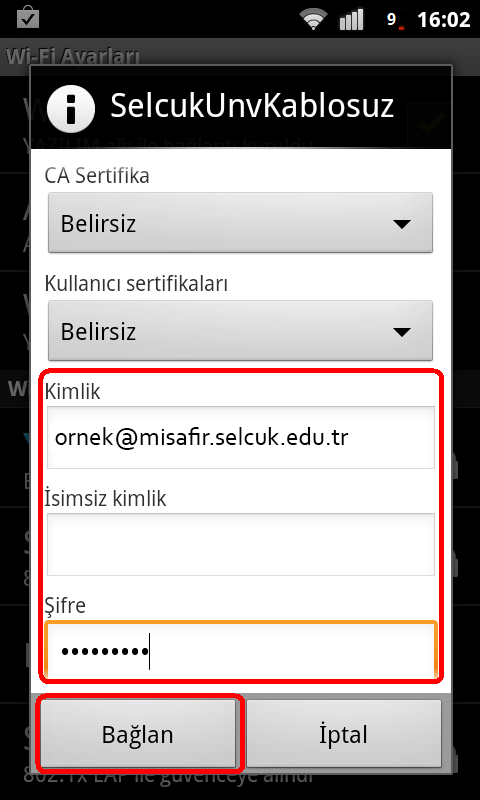
Task: Tap the CA Sertifika label text
Action: coord(97,176)
